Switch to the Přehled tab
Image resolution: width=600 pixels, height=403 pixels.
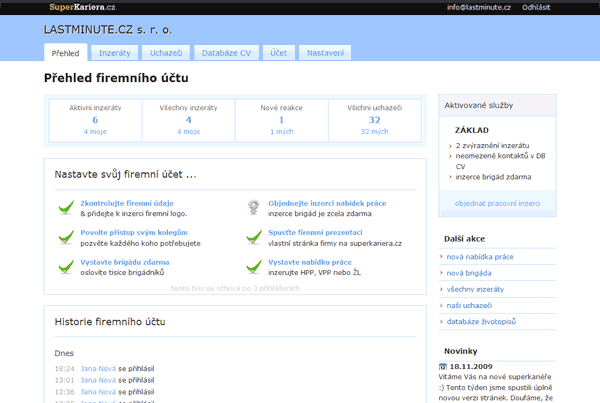(x=65, y=53)
